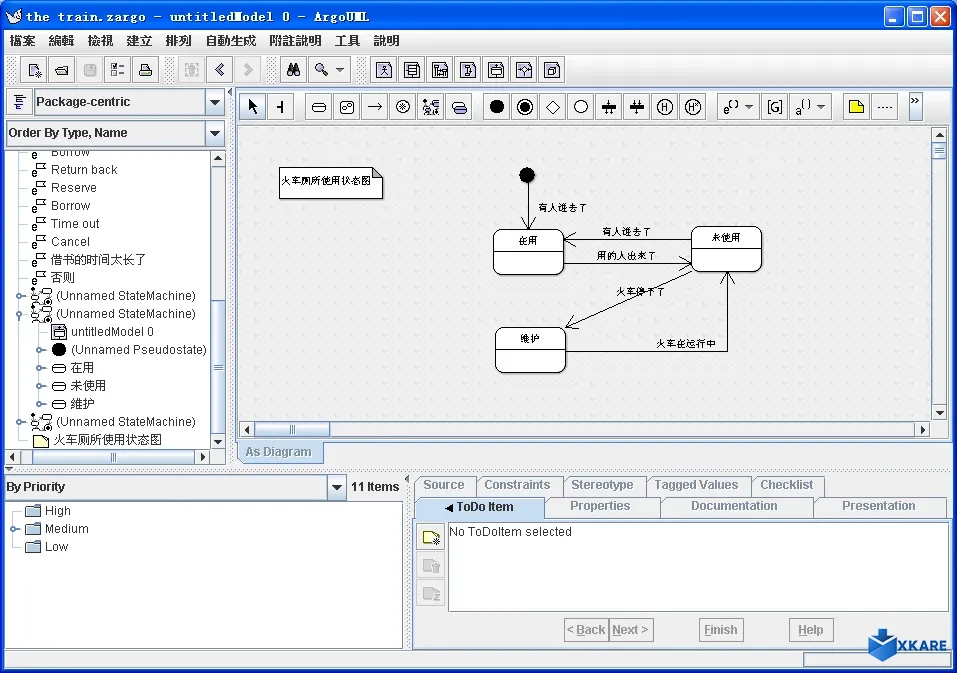Open the Order By Type, Name dropdown

tap(215, 133)
